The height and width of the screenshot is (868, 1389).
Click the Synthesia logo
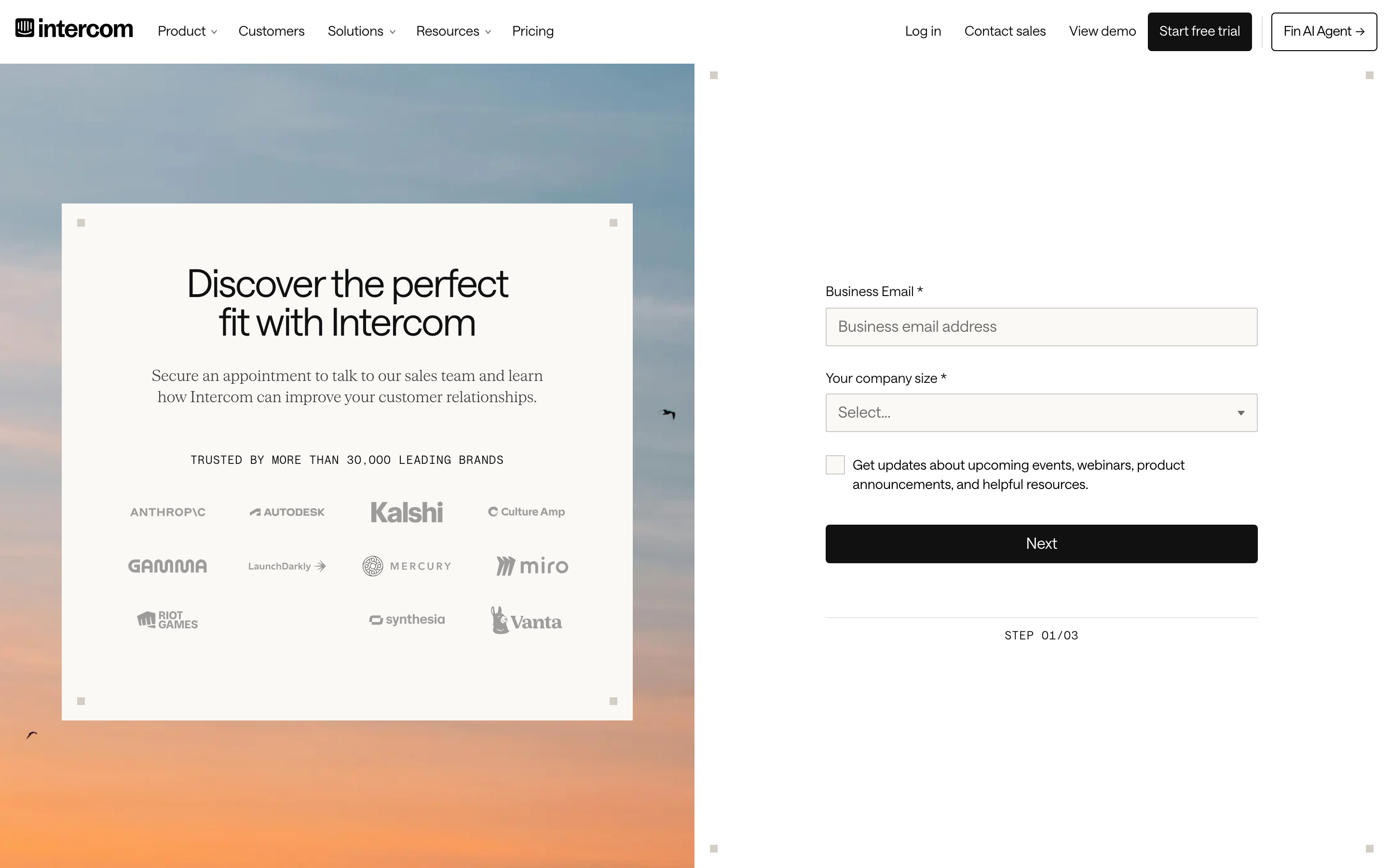(407, 620)
